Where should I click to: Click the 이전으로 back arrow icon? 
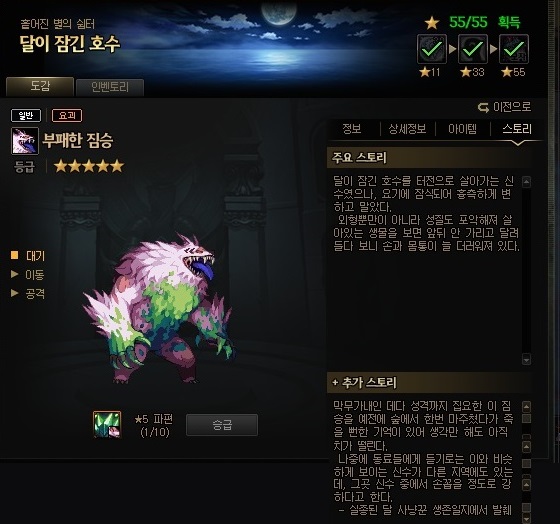[x=484, y=107]
